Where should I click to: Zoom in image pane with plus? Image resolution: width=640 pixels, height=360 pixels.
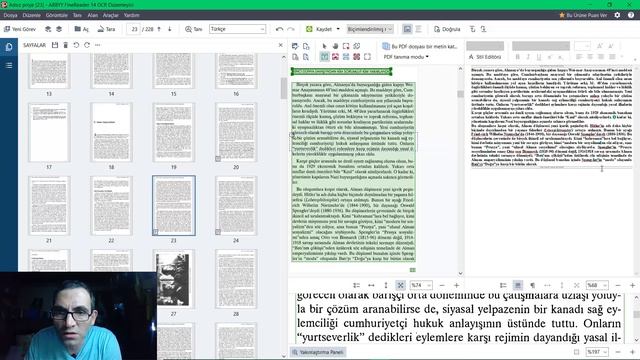[456, 285]
